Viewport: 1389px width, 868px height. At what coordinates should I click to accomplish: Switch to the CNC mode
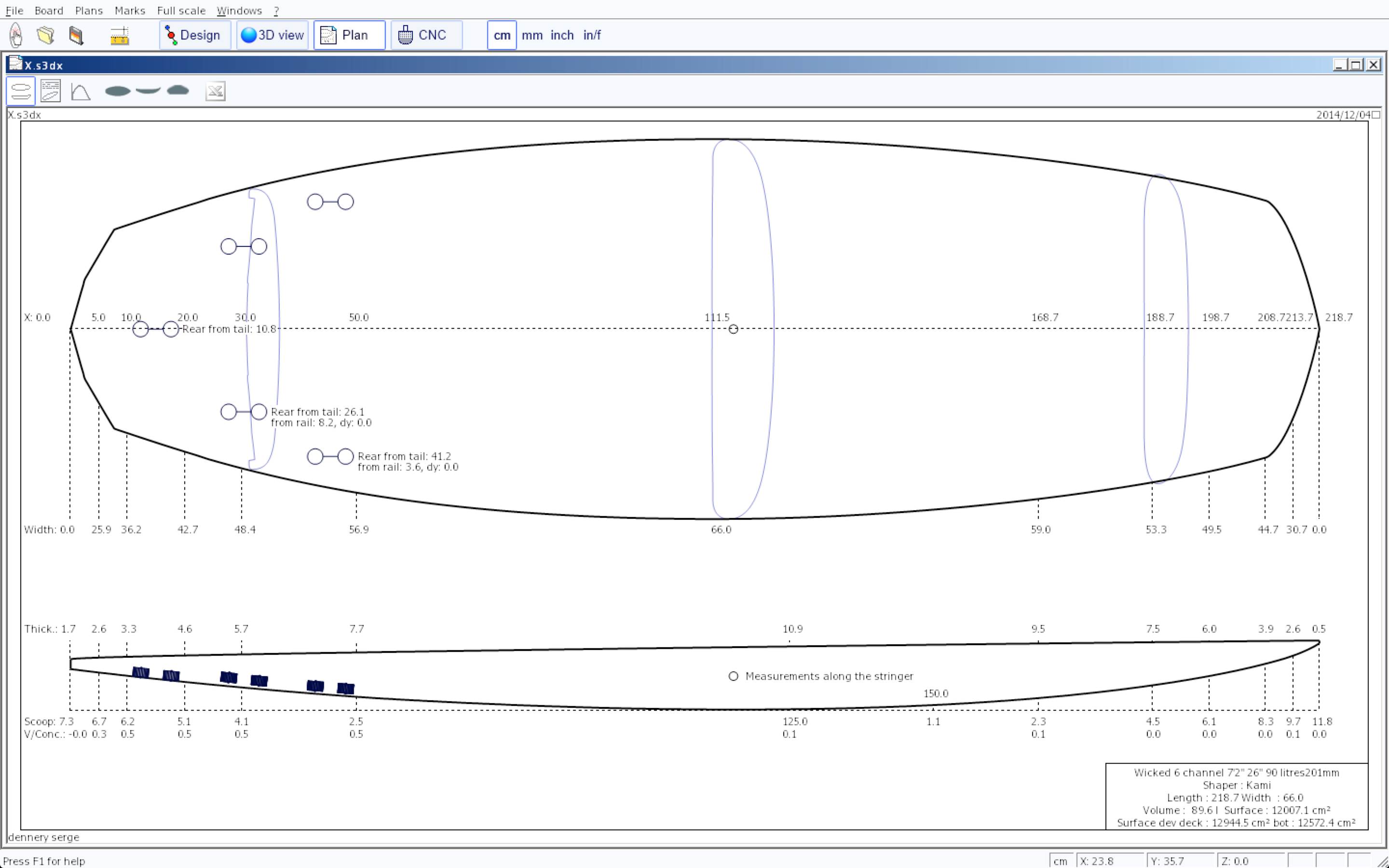tap(426, 35)
